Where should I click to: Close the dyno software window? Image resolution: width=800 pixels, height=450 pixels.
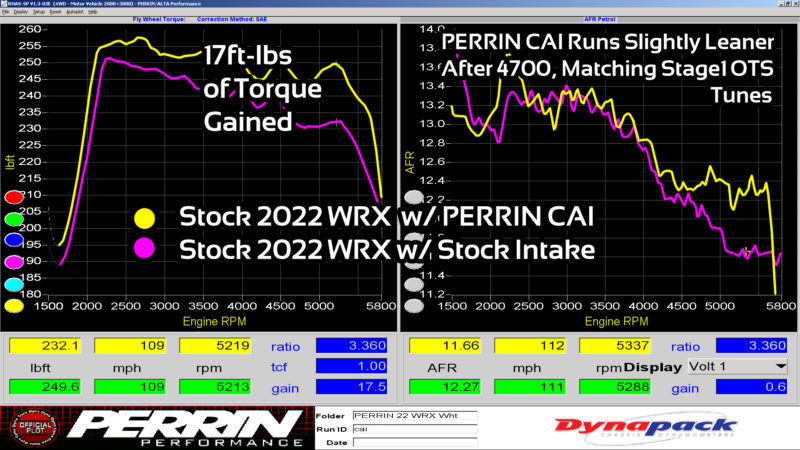[x=796, y=4]
